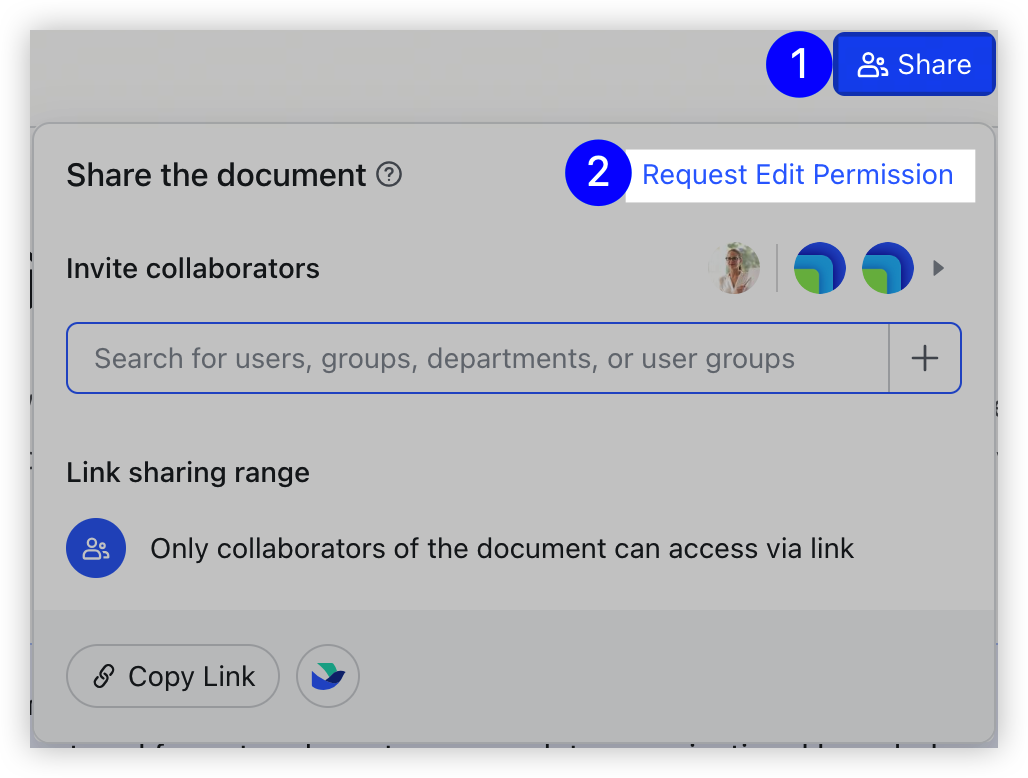Image resolution: width=1028 pixels, height=778 pixels.
Task: Click the blue step 1 badge
Action: tap(799, 63)
